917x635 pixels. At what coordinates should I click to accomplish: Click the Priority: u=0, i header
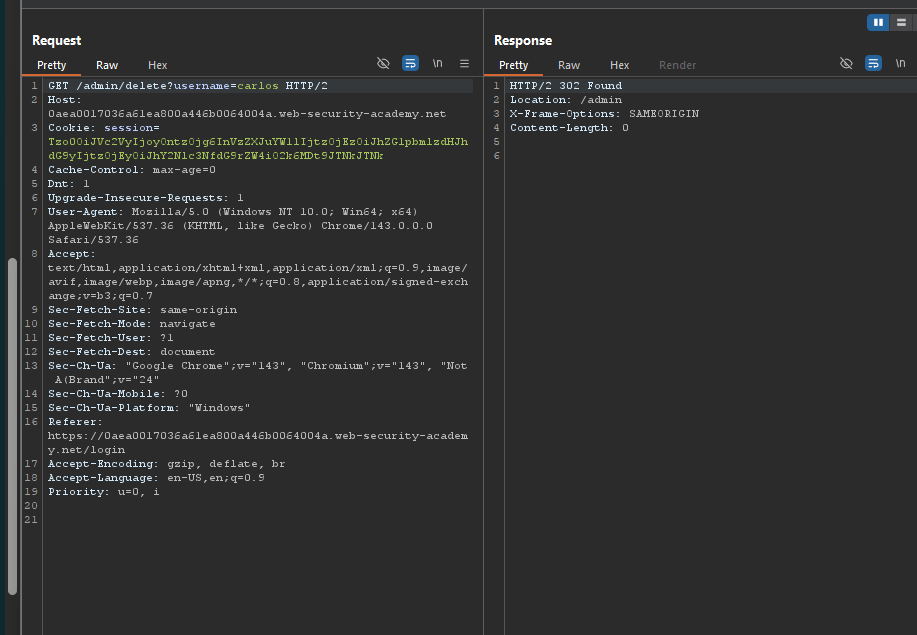tap(104, 492)
